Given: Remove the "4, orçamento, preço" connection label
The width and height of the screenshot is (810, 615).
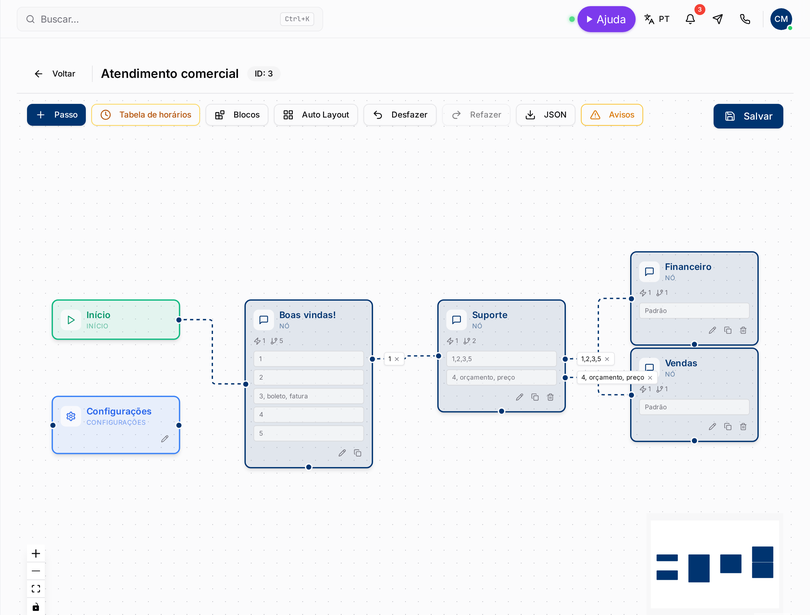Looking at the screenshot, I should coord(650,377).
